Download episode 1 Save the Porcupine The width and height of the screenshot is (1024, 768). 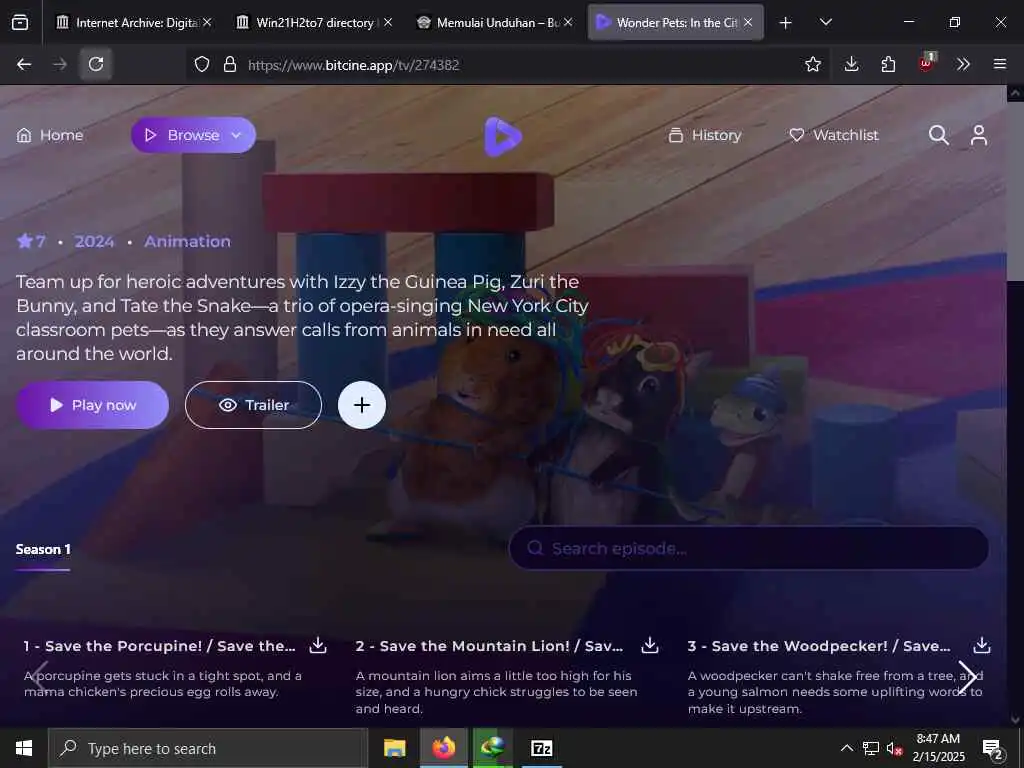click(x=318, y=645)
